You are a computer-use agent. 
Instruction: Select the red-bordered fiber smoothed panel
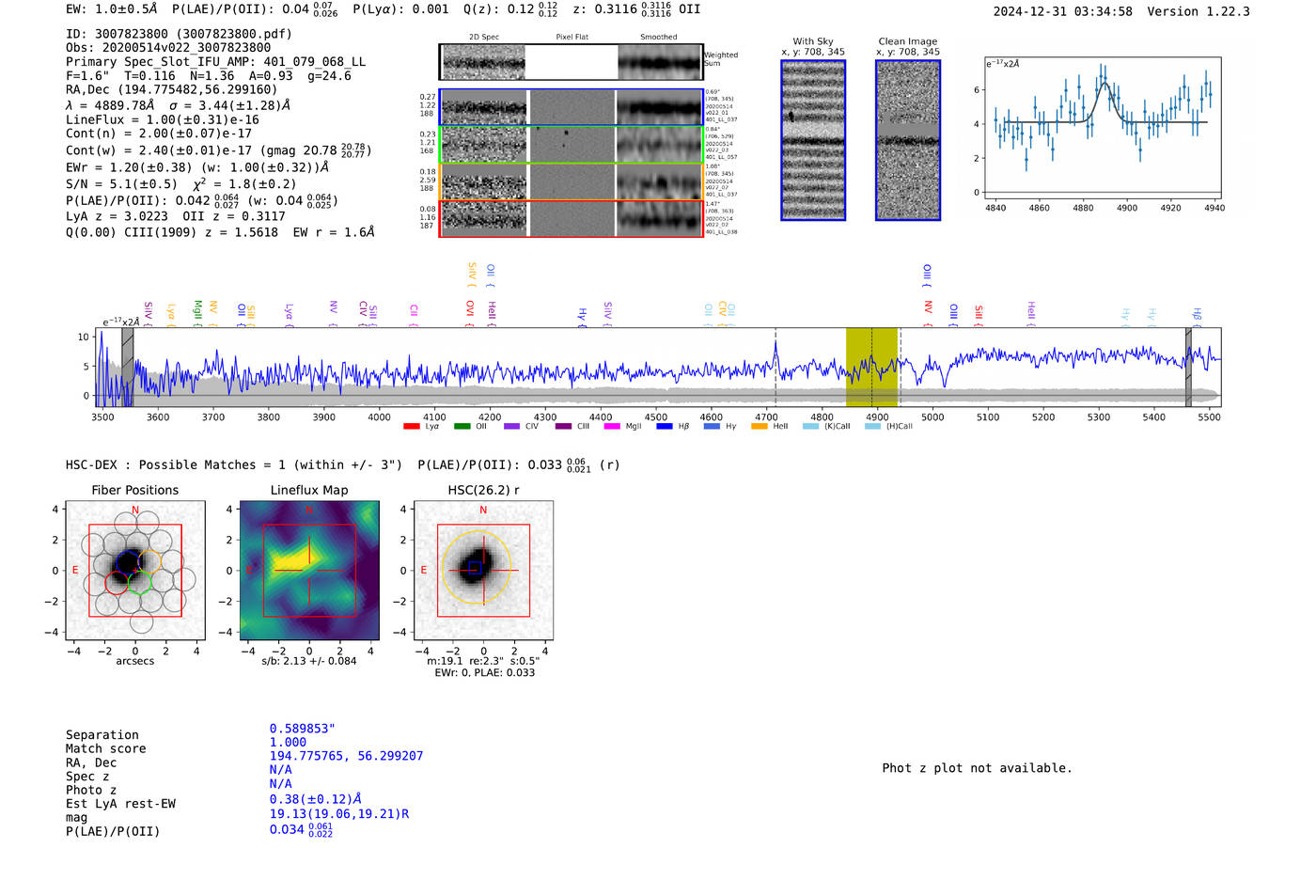(660, 219)
